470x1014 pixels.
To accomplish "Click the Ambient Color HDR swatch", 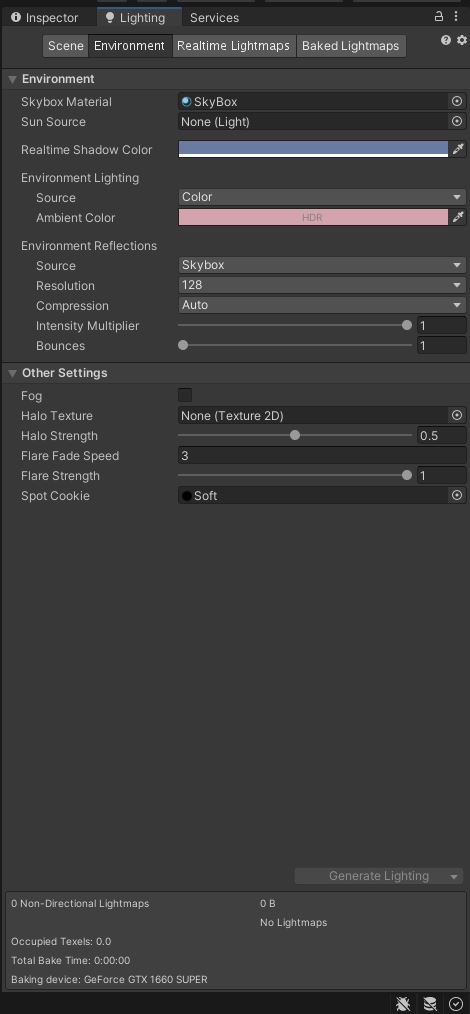I will click(313, 217).
